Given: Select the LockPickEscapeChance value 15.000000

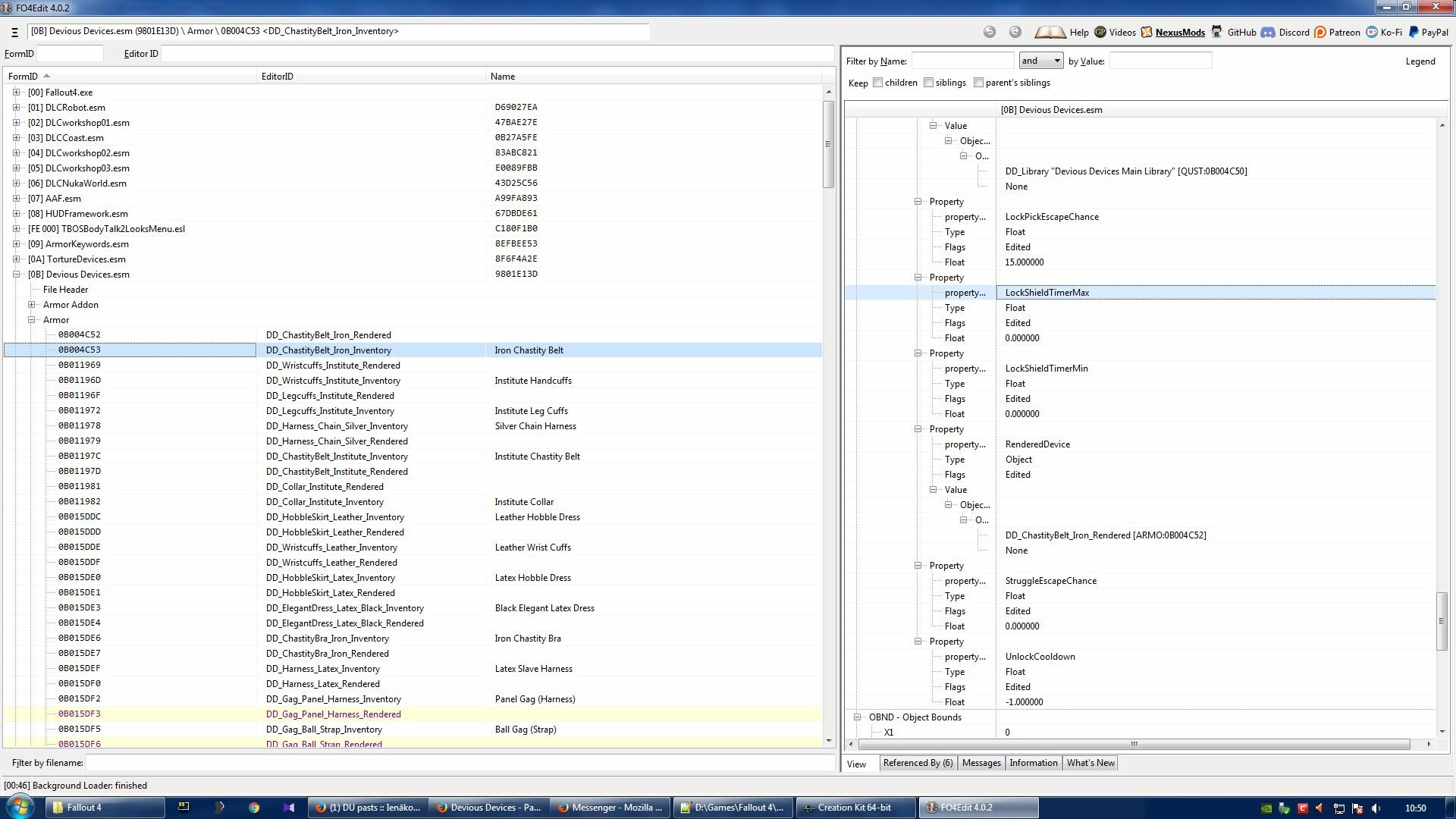Looking at the screenshot, I should 1024,262.
